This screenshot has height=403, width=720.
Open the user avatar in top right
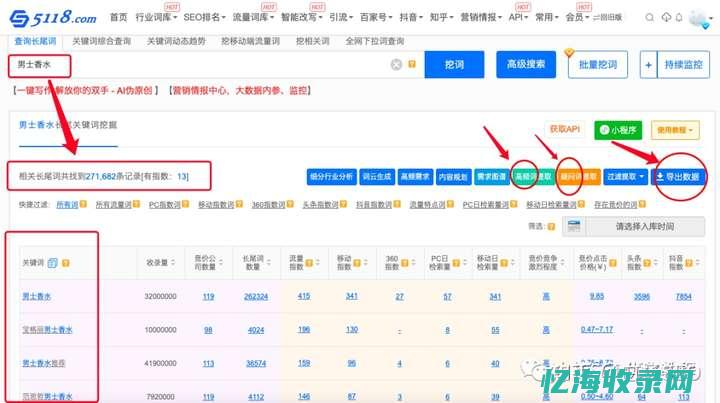click(x=698, y=18)
